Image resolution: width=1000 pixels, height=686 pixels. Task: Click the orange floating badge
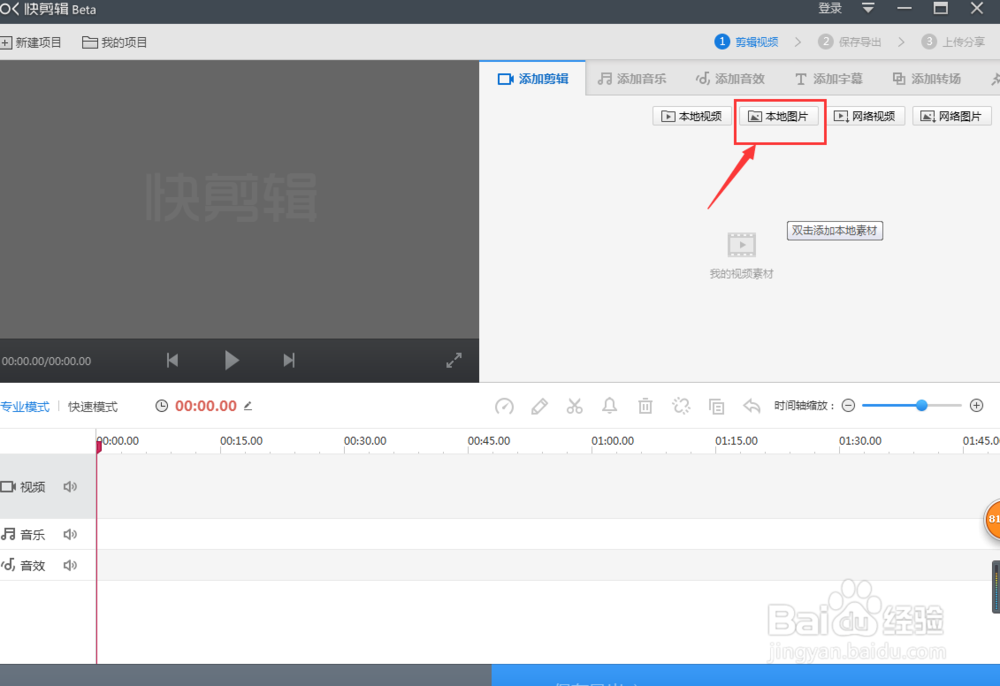click(992, 519)
